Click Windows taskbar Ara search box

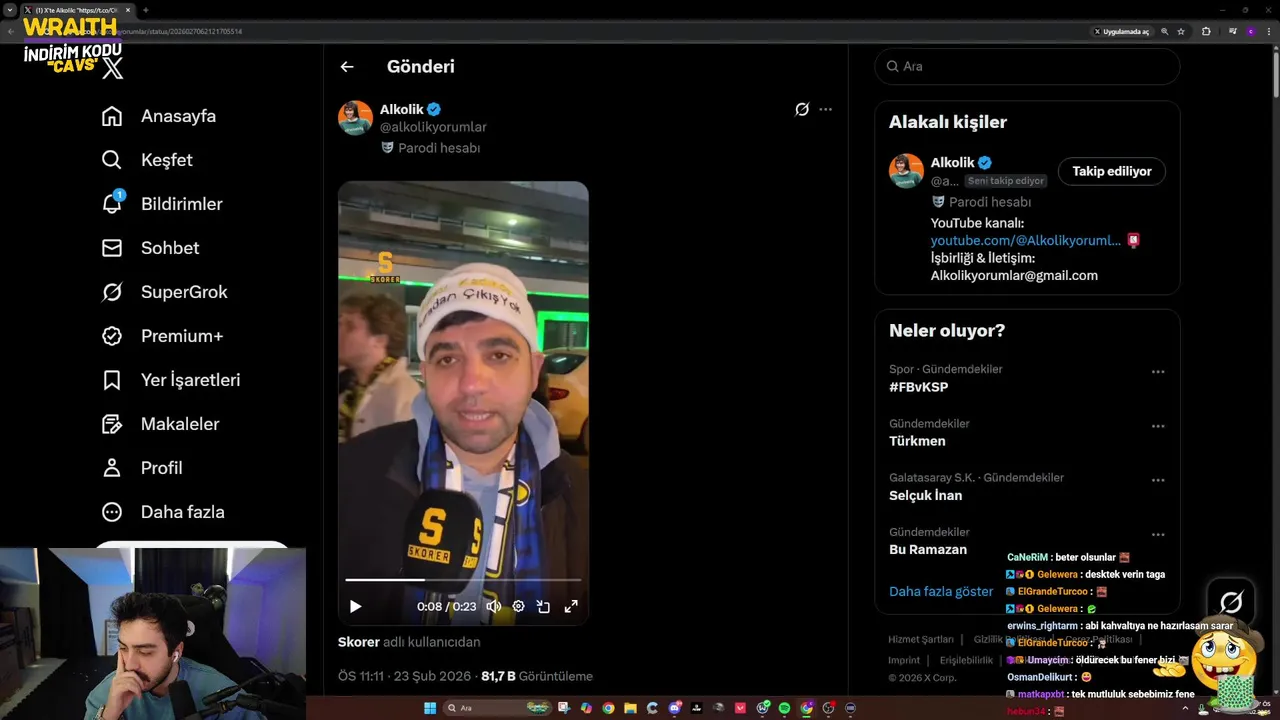[x=497, y=708]
